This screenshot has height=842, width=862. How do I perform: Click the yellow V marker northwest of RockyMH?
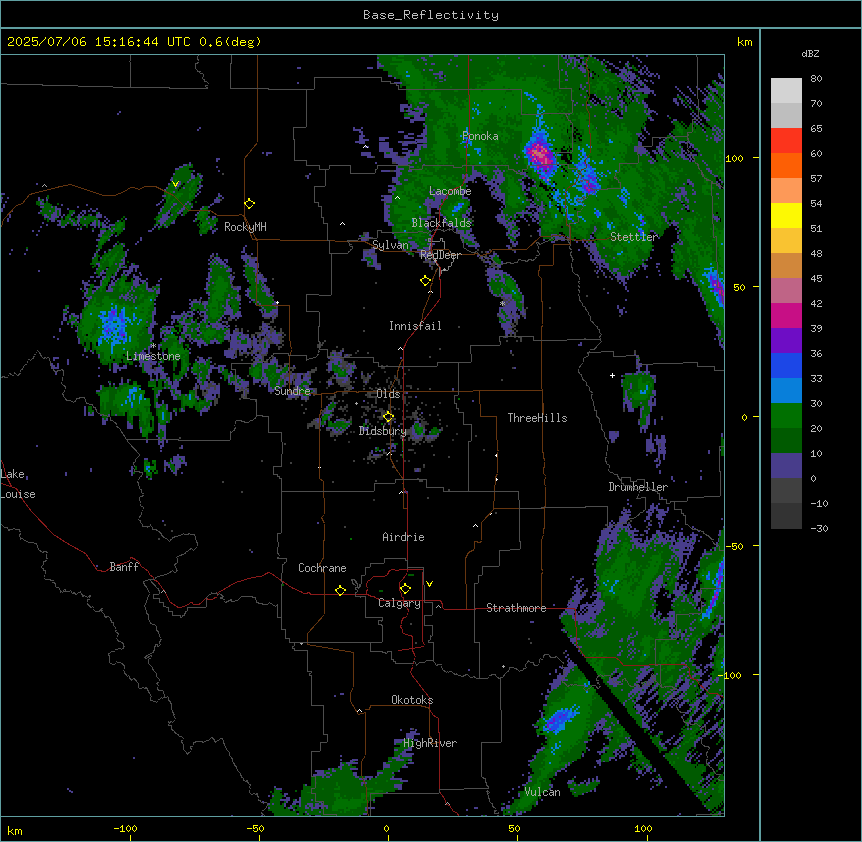click(x=175, y=184)
